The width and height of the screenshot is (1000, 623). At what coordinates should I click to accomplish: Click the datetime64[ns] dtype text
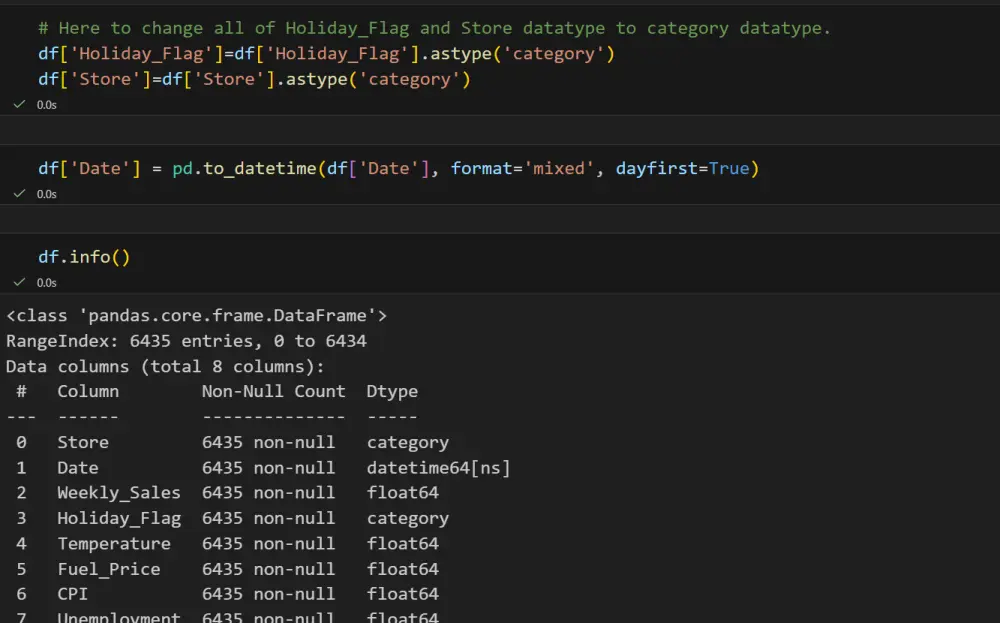tap(440, 467)
